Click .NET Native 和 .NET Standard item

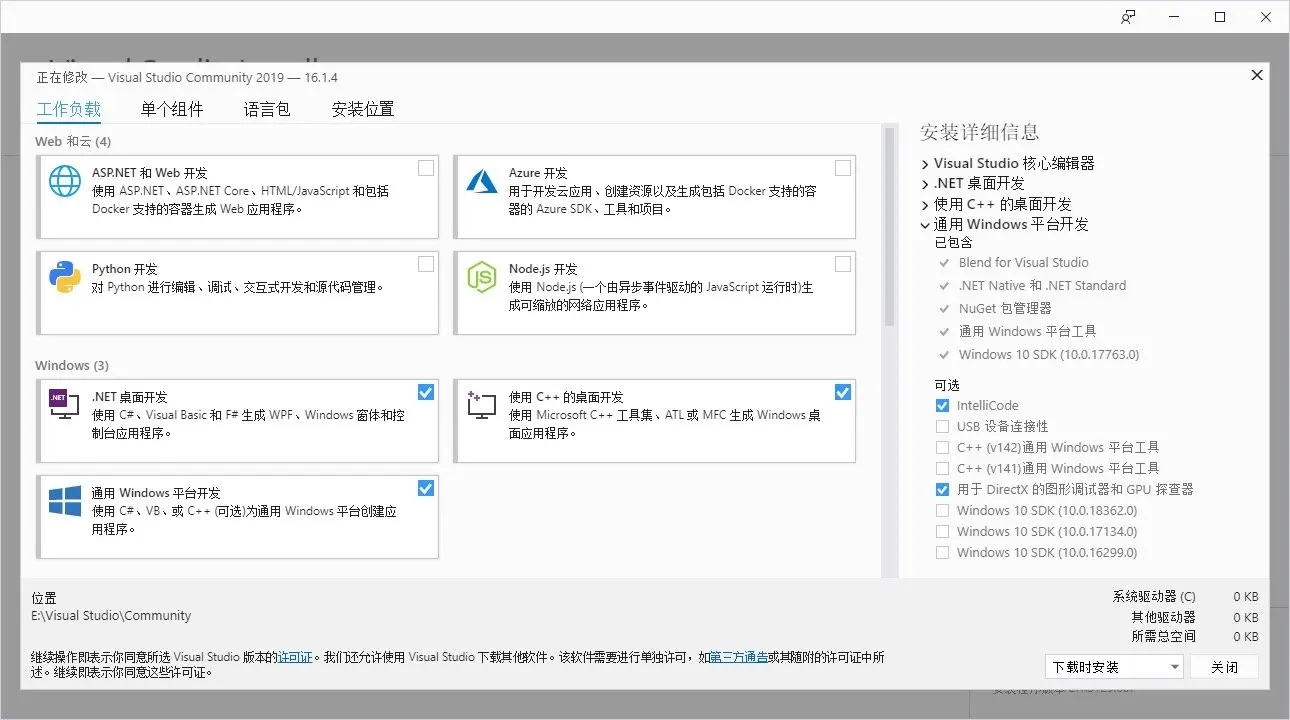point(1042,286)
